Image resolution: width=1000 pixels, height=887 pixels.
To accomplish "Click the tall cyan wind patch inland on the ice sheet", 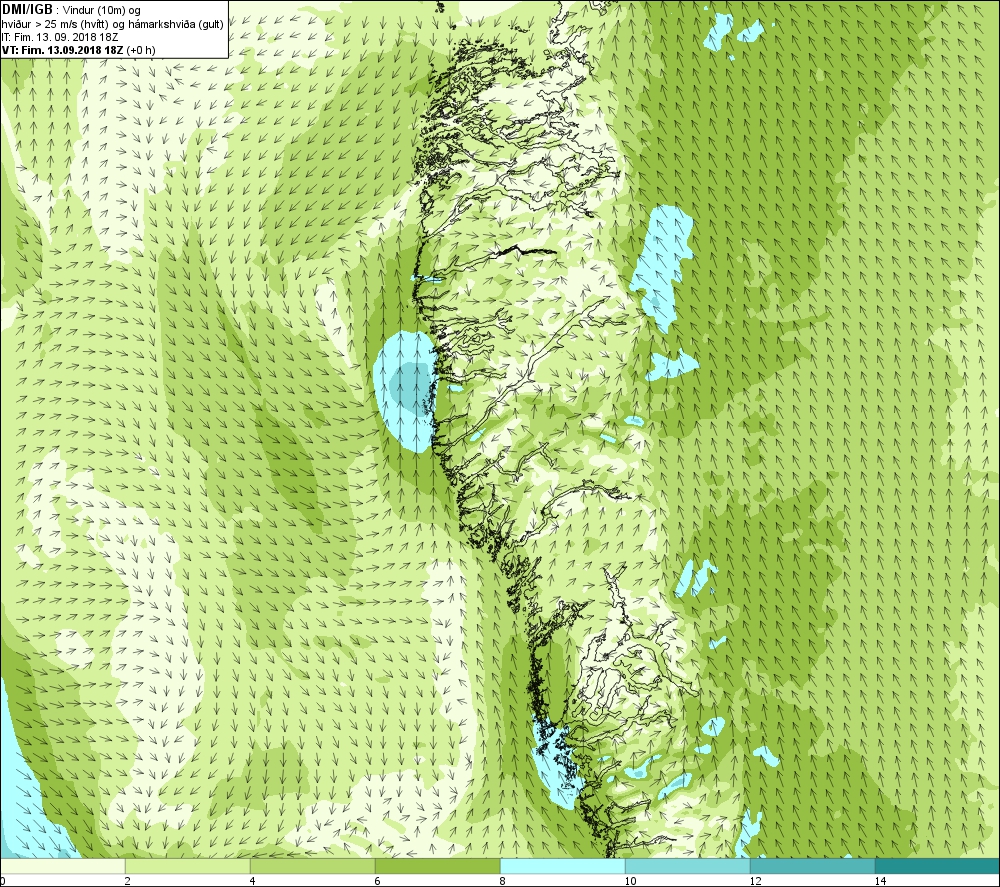I will click(x=662, y=268).
